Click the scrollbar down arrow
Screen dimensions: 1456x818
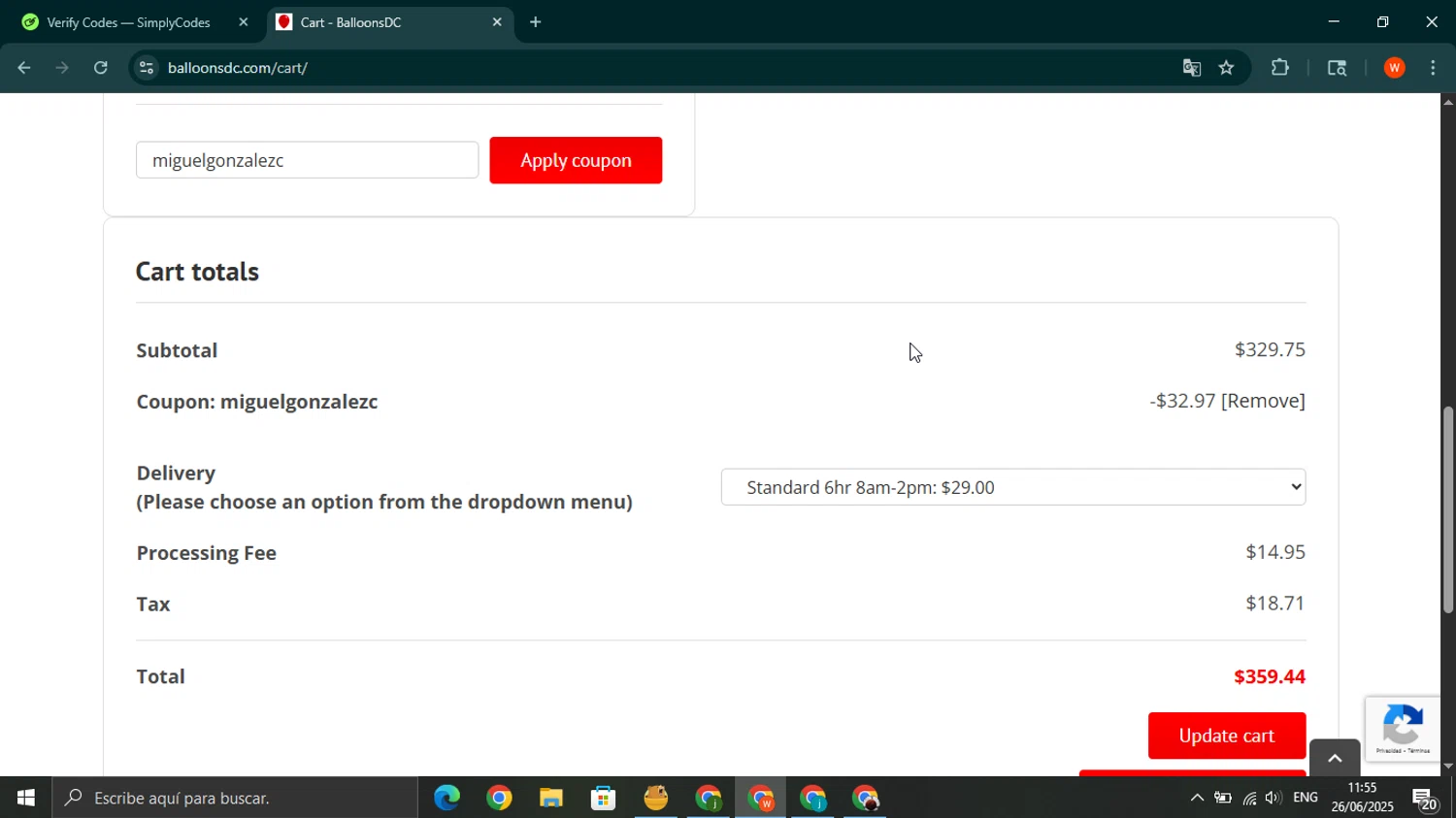1448,767
